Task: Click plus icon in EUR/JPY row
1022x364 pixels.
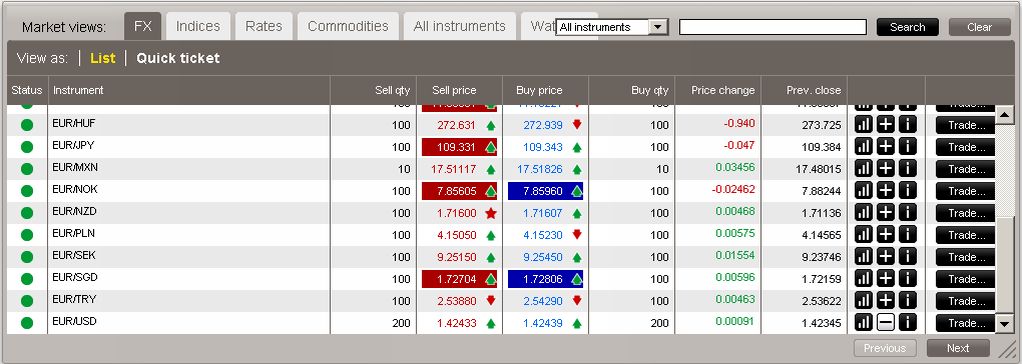Action: [885, 147]
